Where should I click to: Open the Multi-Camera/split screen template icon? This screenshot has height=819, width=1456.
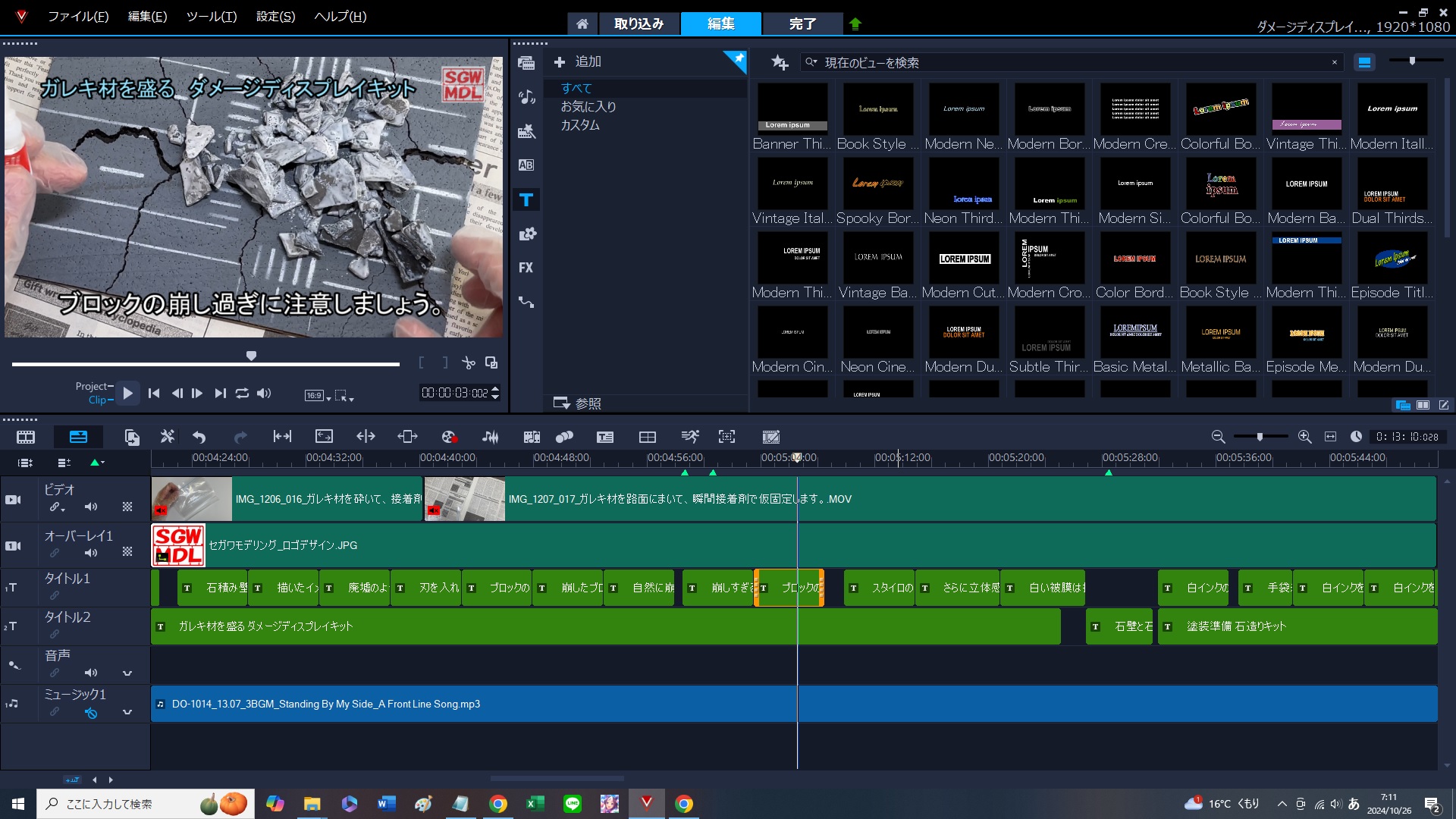[x=648, y=437]
